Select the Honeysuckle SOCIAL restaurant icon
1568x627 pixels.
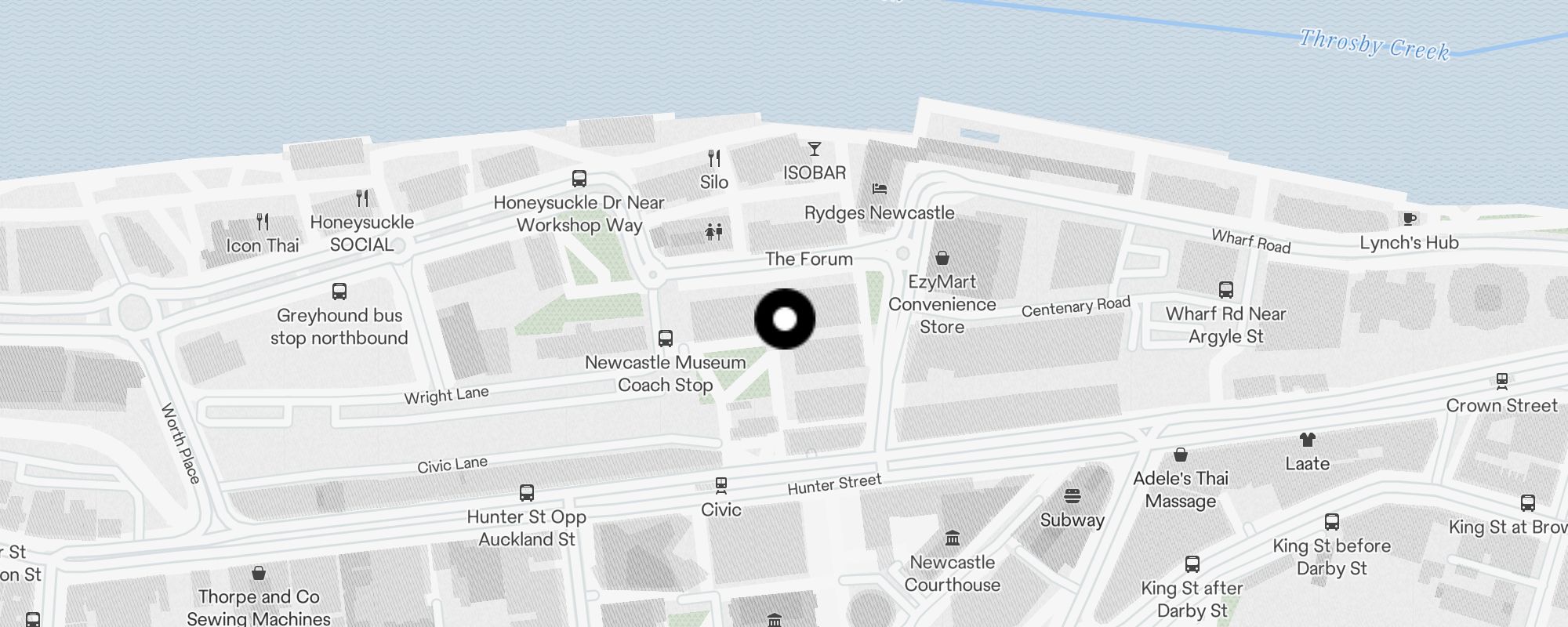click(362, 198)
